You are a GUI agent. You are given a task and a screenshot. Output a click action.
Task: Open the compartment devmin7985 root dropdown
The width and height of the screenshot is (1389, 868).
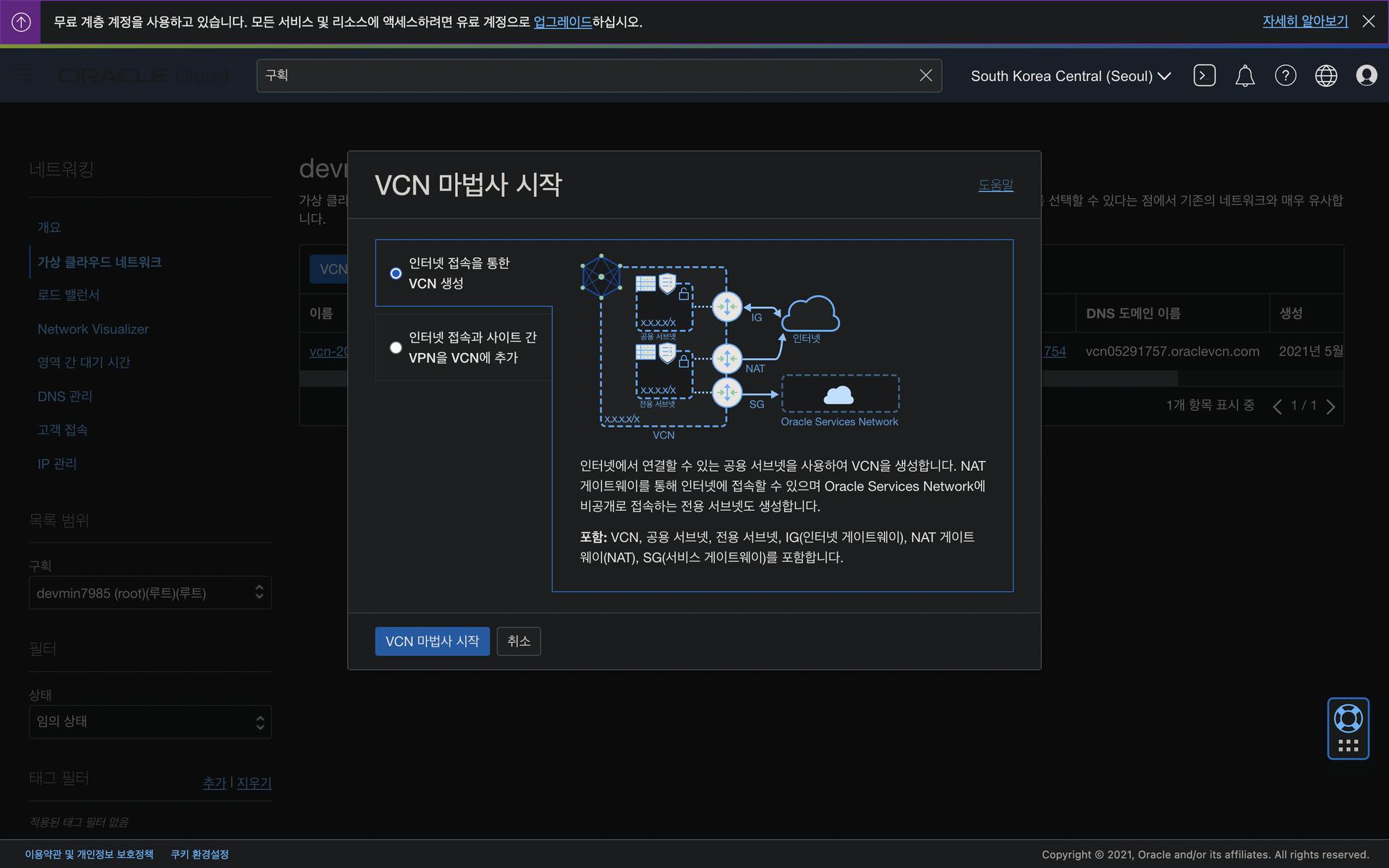click(x=150, y=593)
